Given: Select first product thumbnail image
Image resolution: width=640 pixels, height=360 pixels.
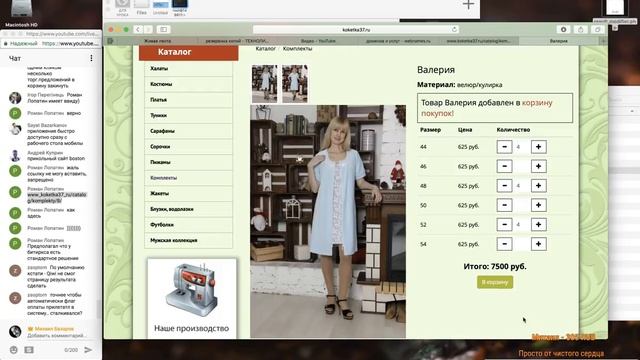Looking at the screenshot, I should coord(264,83).
